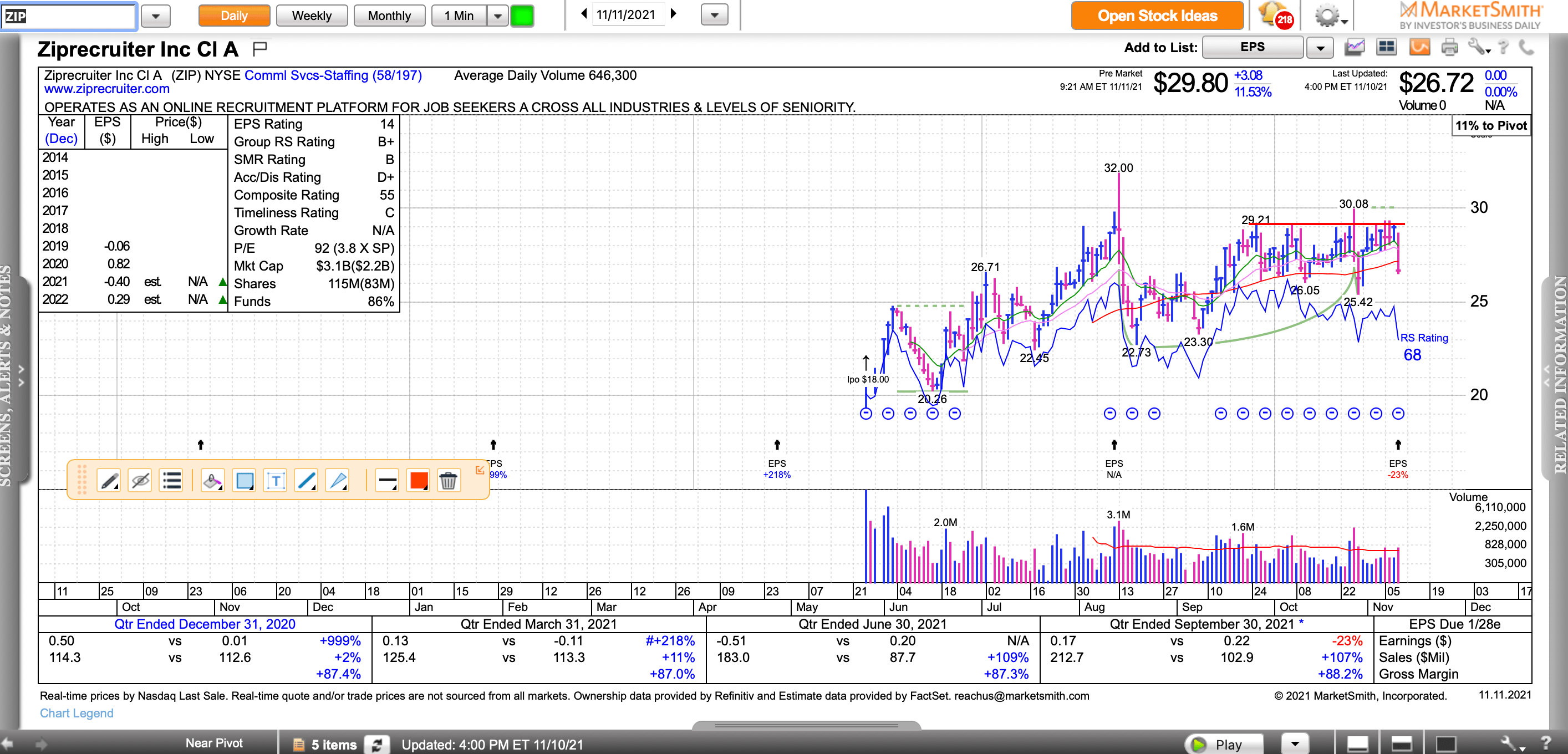Screen dimensions: 1568x754
Task: Open Qtr Ended December 31, 2020 link
Action: tap(205, 624)
